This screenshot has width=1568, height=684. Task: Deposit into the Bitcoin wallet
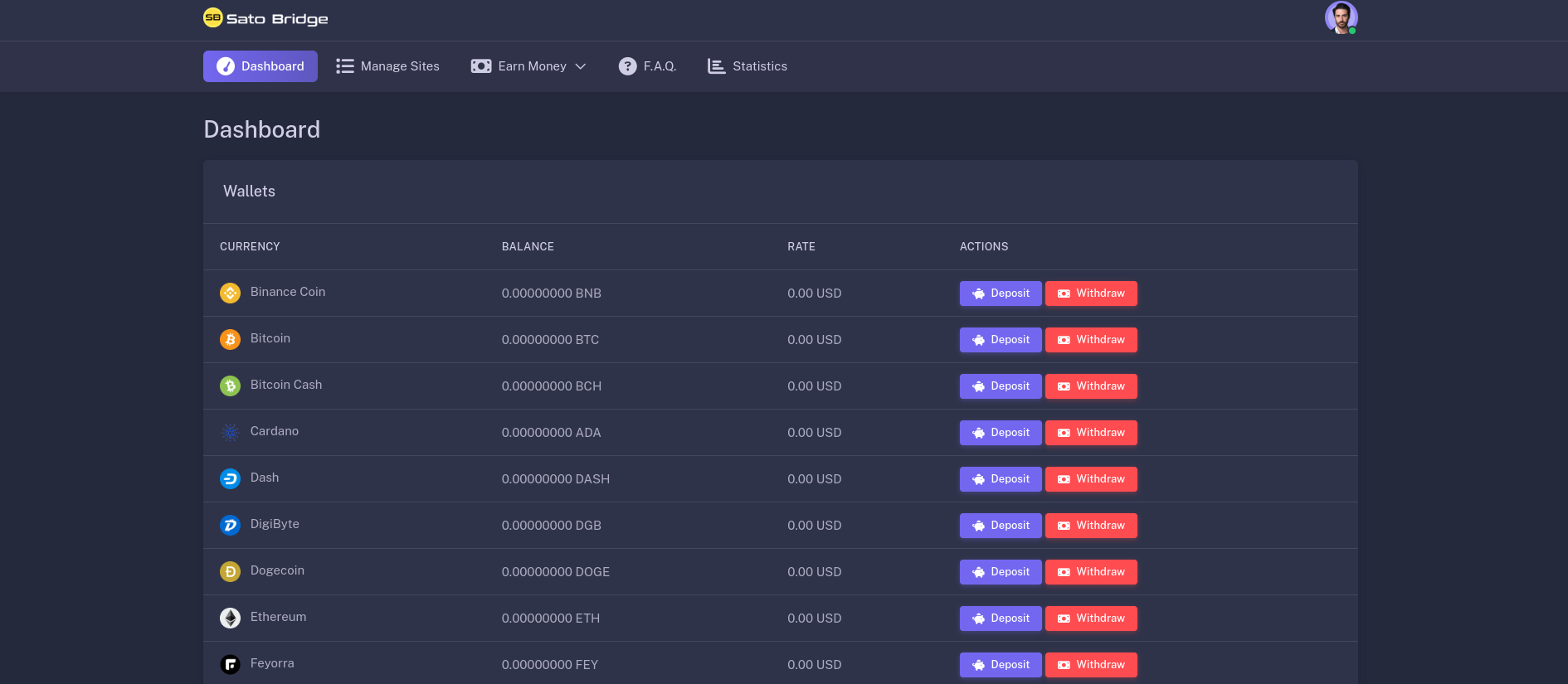[x=1001, y=340]
